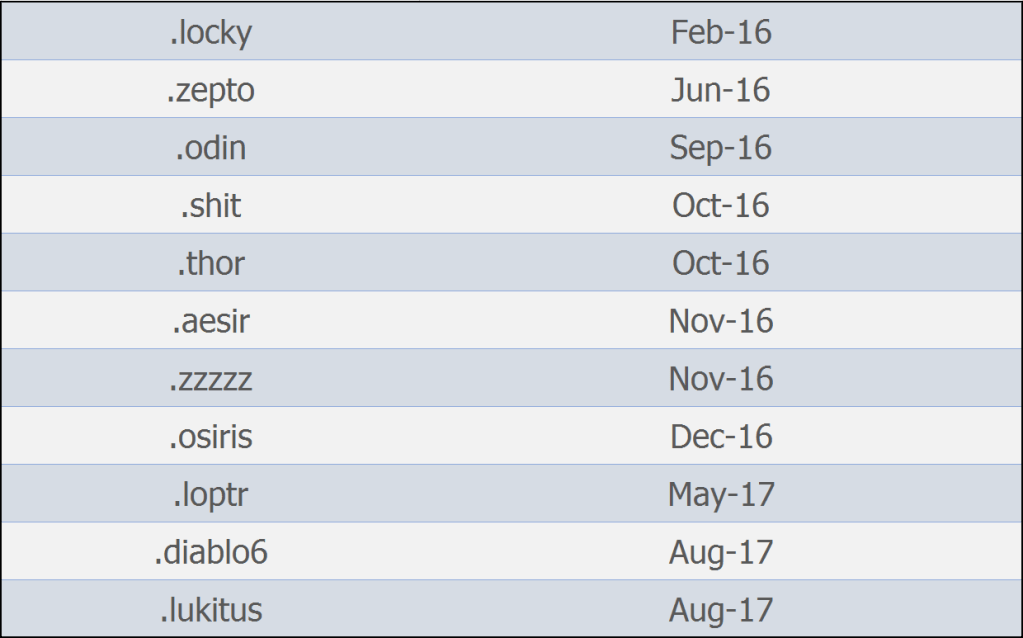The height and width of the screenshot is (638, 1023).
Task: Click the .osiris extension cell
Action: [210, 437]
